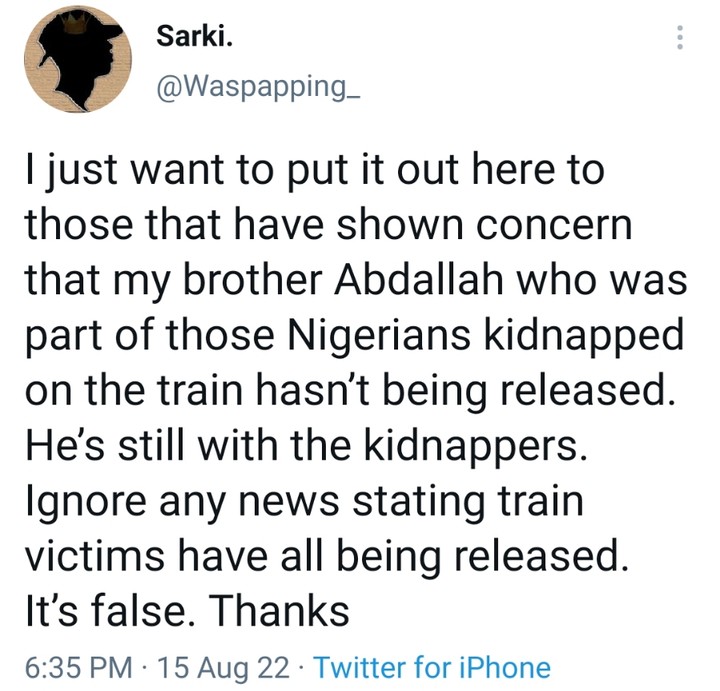This screenshot has width=720, height=691.
Task: Click the "15 Aug 22" date
Action: (228, 667)
